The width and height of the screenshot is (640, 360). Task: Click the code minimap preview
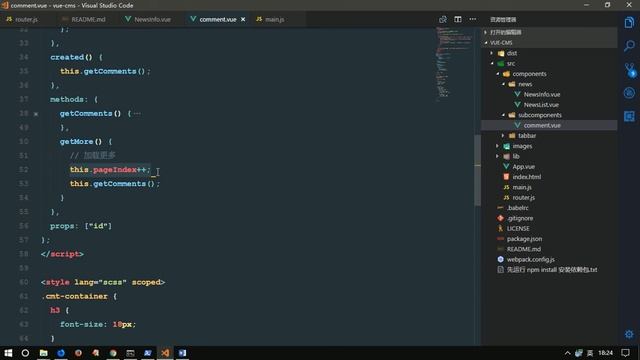453,63
